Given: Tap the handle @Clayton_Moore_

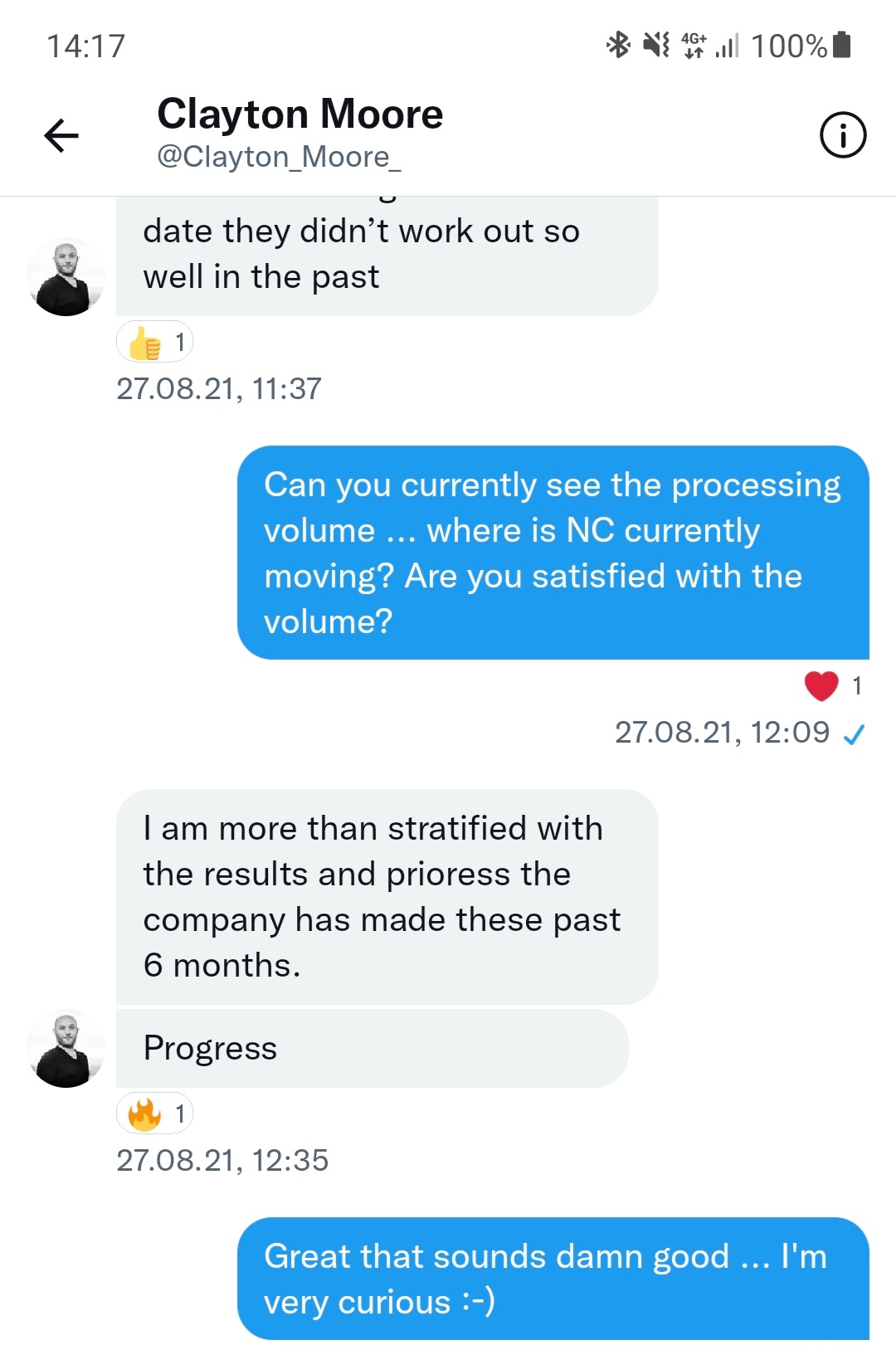Looking at the screenshot, I should (280, 156).
